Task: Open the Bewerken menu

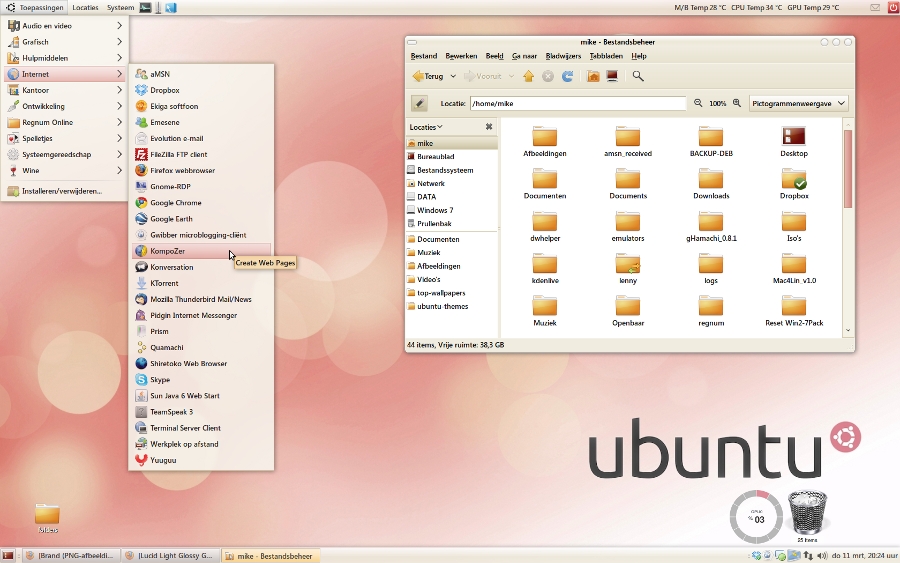Action: tap(461, 56)
